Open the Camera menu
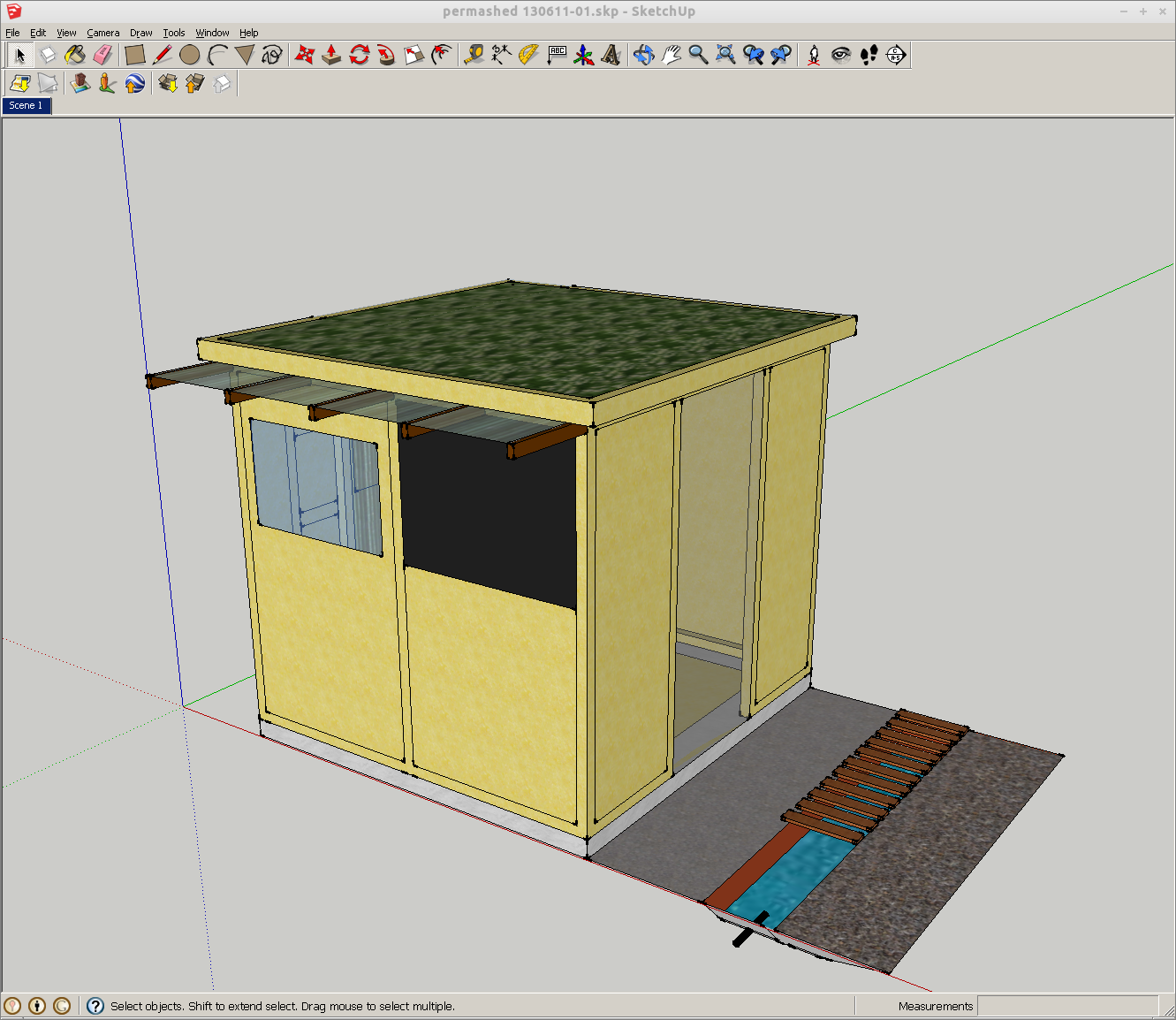This screenshot has width=1176, height=1020. coord(103,33)
